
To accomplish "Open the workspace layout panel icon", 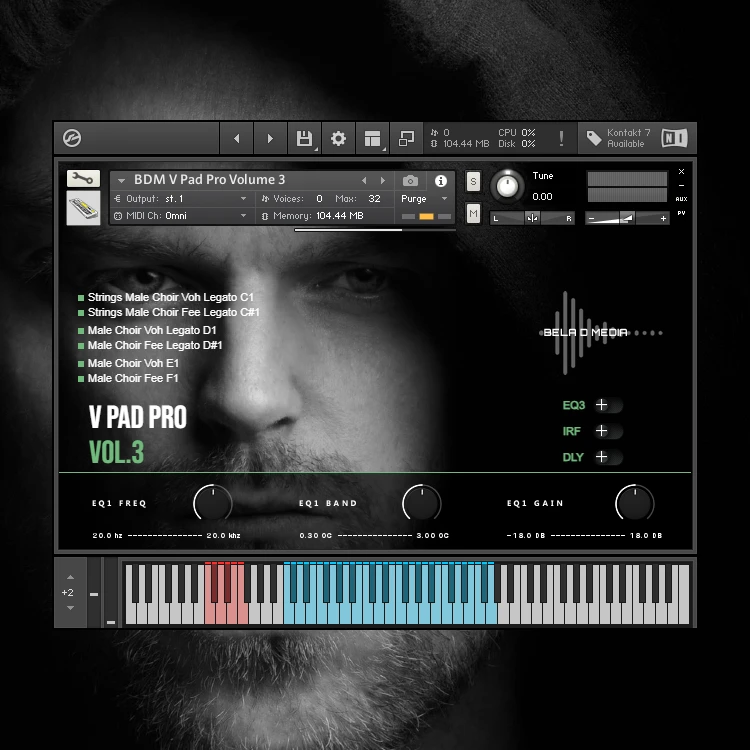I will [372, 138].
